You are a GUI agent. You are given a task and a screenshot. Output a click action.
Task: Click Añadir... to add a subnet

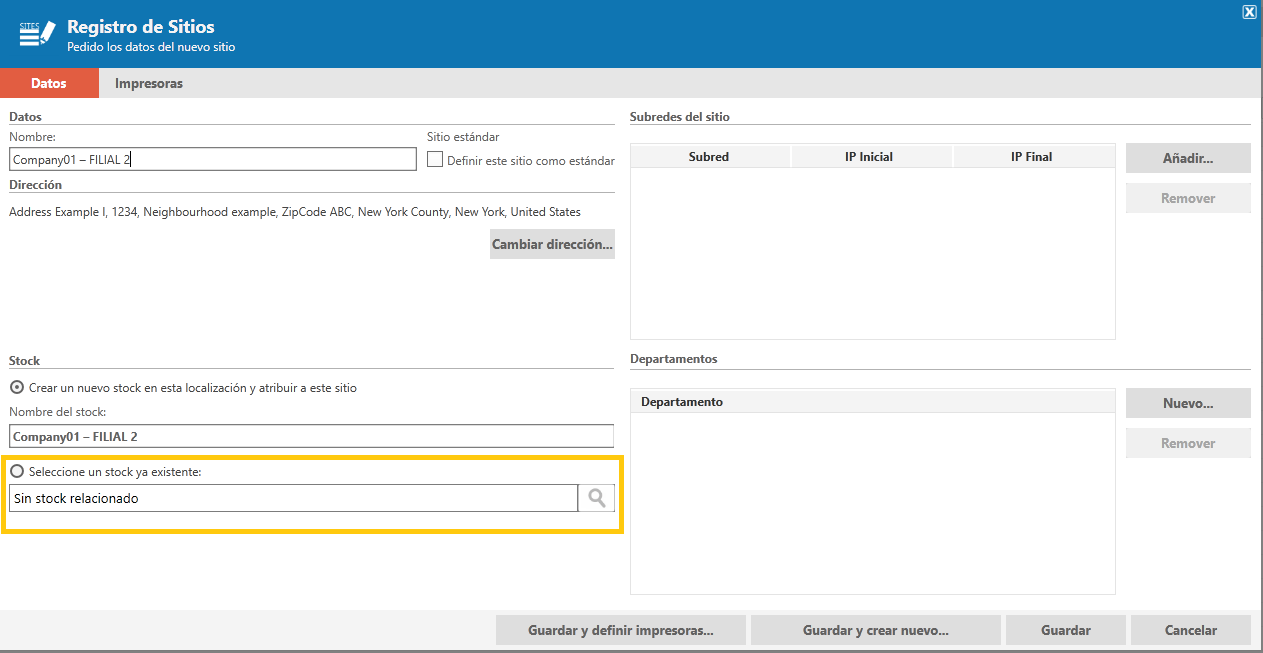pos(1188,158)
